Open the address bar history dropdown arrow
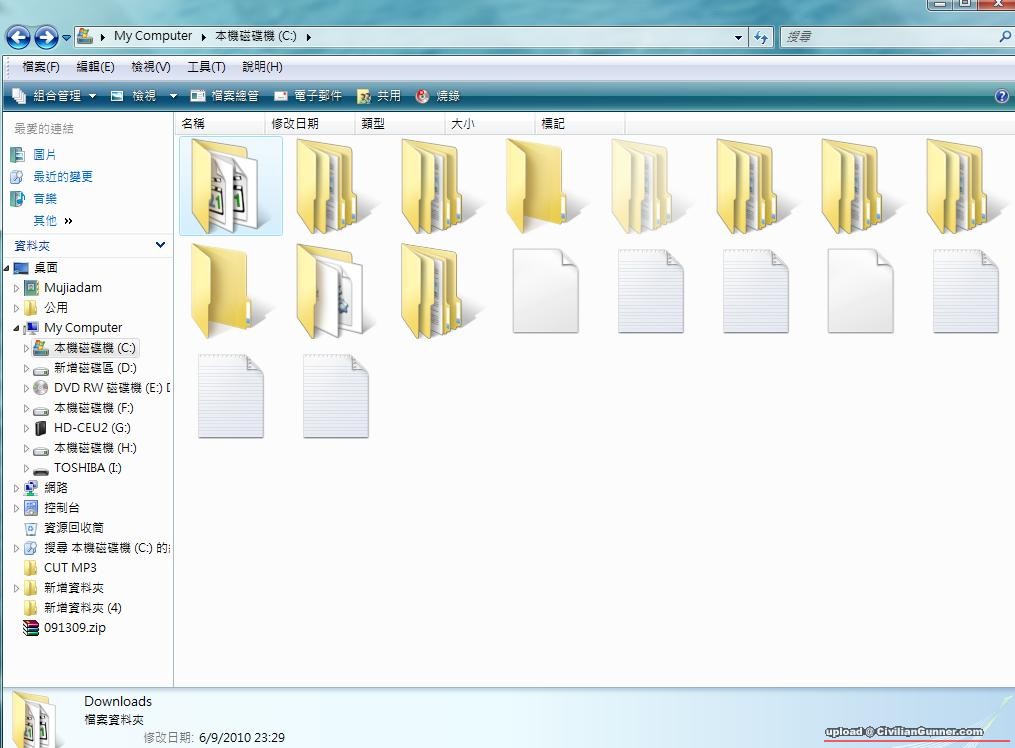This screenshot has width=1015, height=748. pos(738,37)
